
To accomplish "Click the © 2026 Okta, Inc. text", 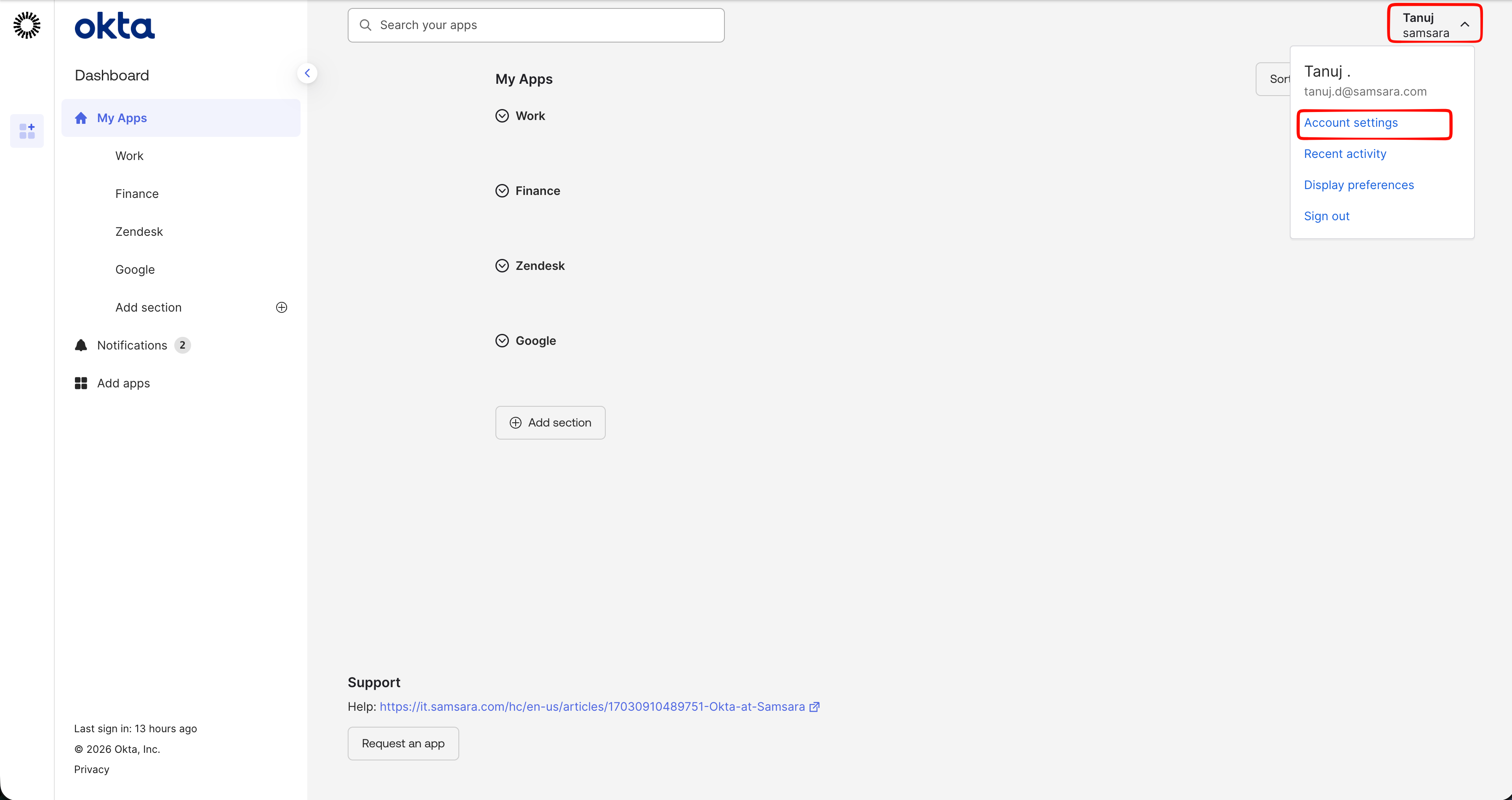I will tap(117, 749).
